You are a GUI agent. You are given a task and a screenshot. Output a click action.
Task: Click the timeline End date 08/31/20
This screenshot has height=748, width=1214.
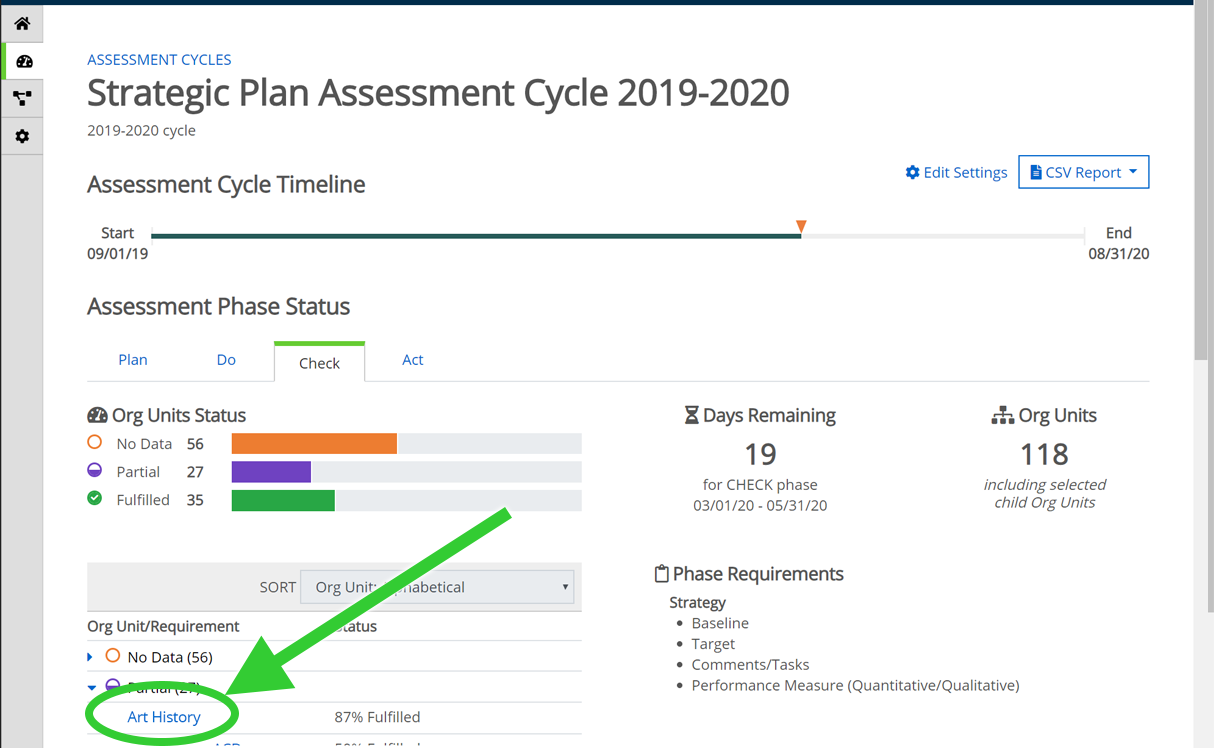(1118, 254)
